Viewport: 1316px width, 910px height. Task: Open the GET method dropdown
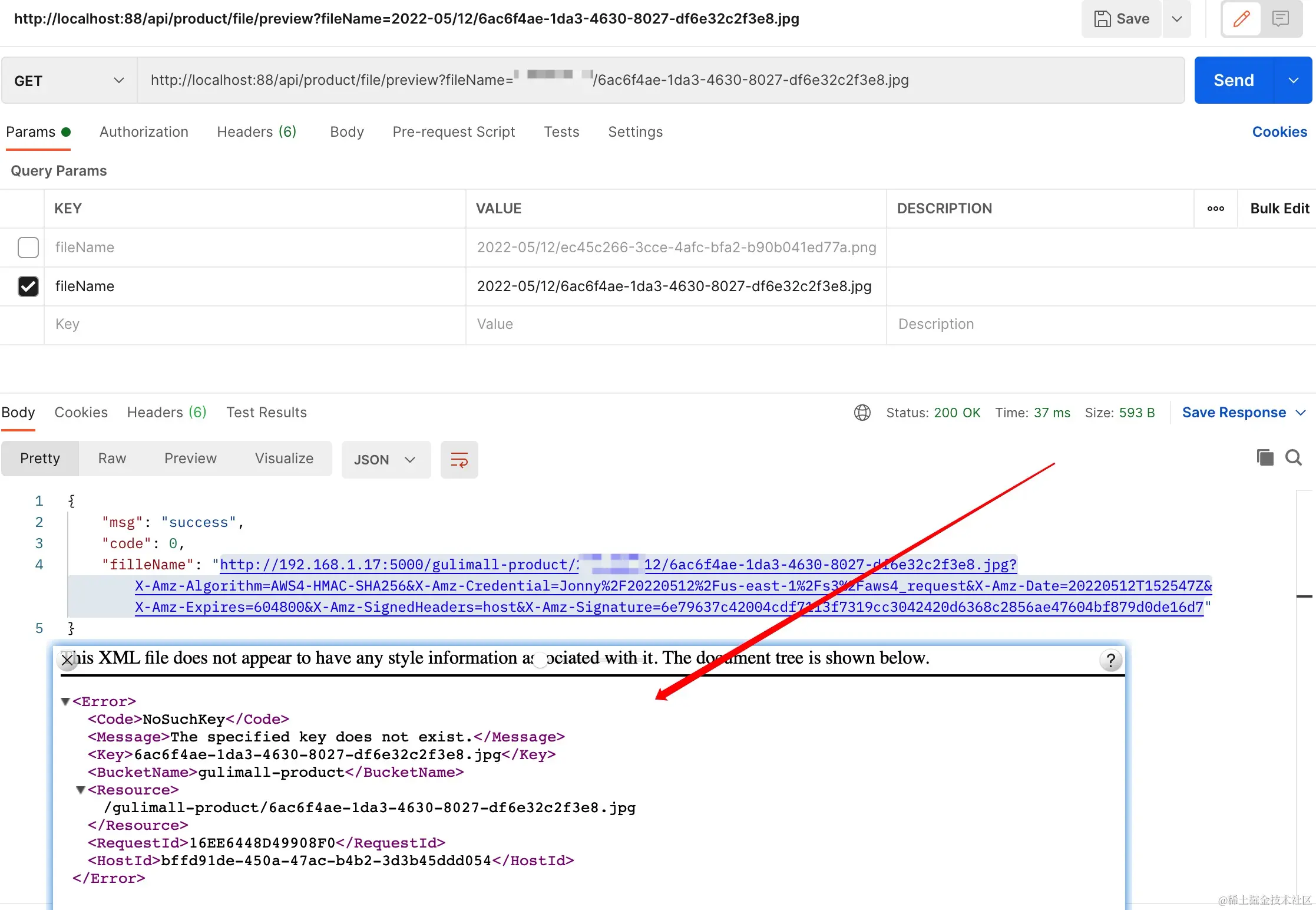click(70, 81)
